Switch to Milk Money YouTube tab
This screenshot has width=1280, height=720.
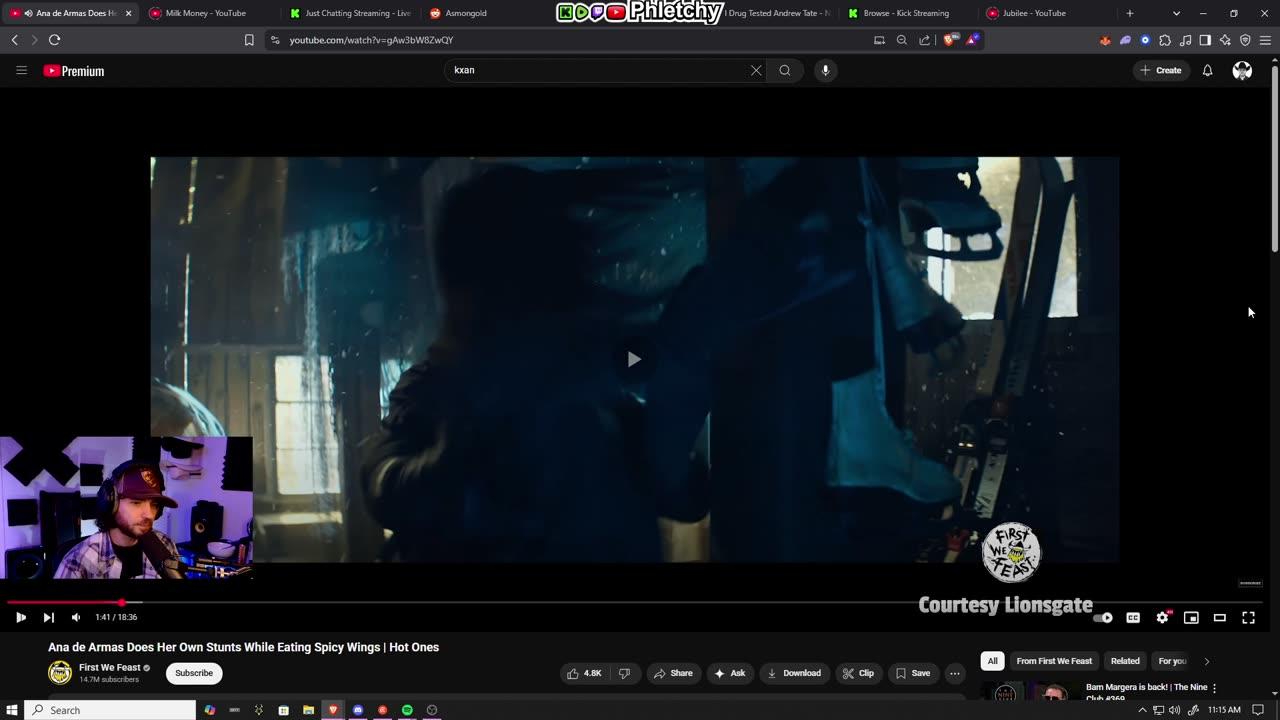tap(205, 13)
